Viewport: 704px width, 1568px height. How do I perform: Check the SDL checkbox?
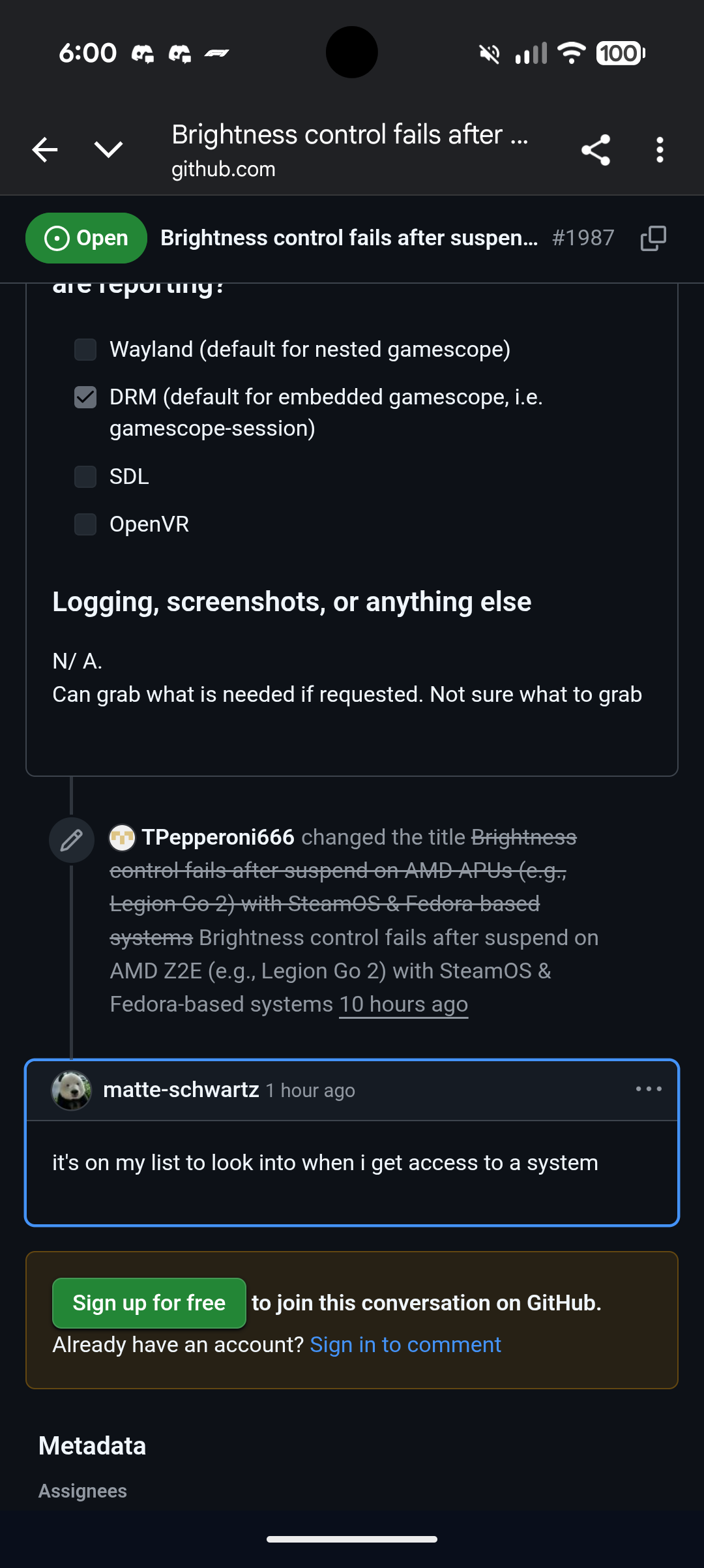[x=85, y=477]
